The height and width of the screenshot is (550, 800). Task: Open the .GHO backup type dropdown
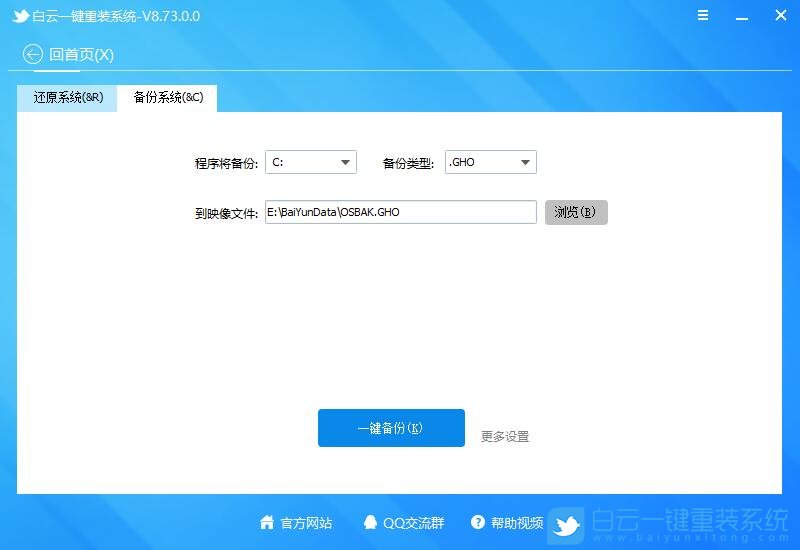pyautogui.click(x=491, y=162)
